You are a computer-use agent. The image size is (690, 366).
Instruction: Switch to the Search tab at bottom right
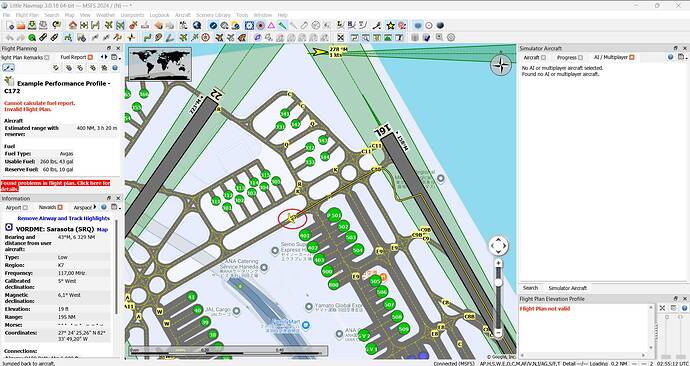coord(530,288)
